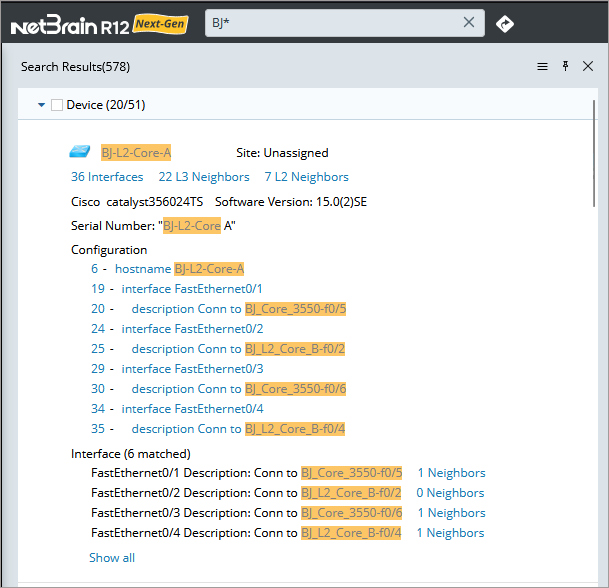The width and height of the screenshot is (609, 588).
Task: Collapse the Device results group
Action: point(41,105)
